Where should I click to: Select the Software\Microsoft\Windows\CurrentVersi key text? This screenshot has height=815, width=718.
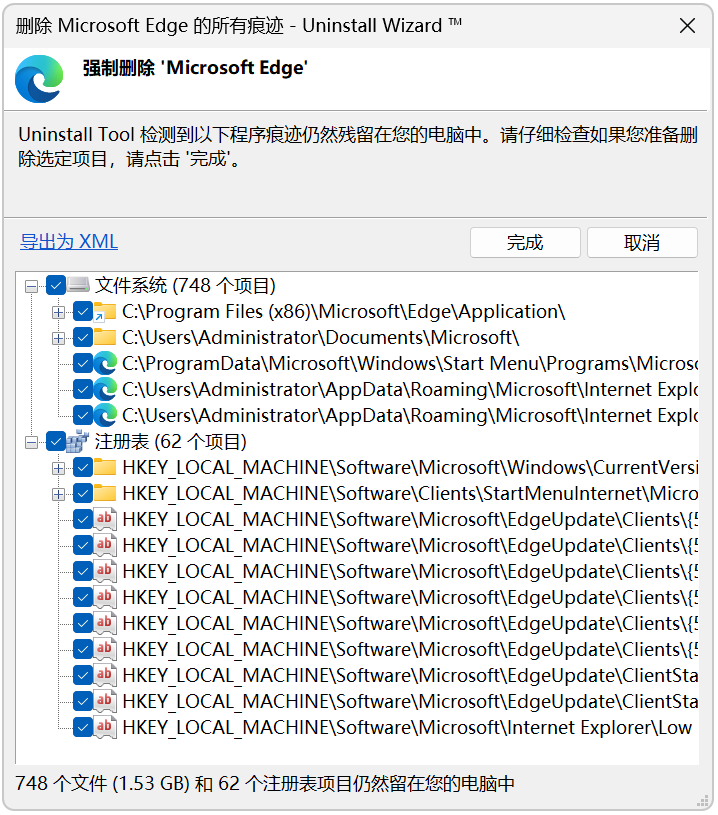tap(410, 467)
